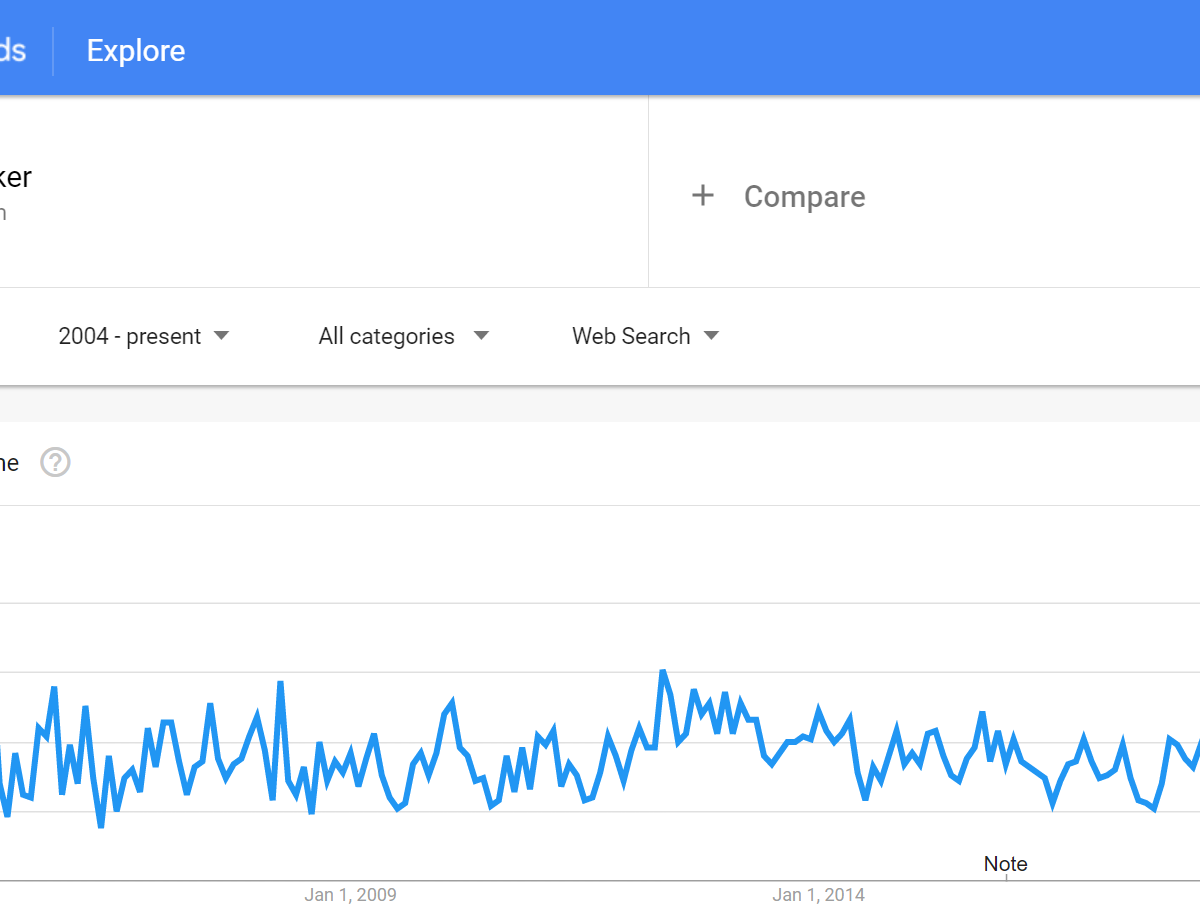Screen dimensions: 1200x912
Task: Click the plus icon beside Compare
Action: (x=703, y=196)
